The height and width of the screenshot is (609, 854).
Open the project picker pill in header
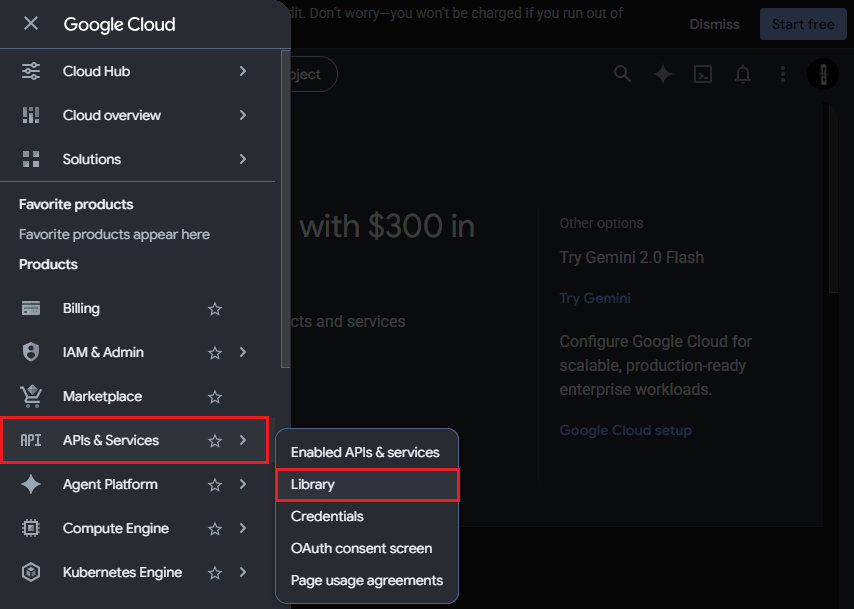pyautogui.click(x=314, y=74)
